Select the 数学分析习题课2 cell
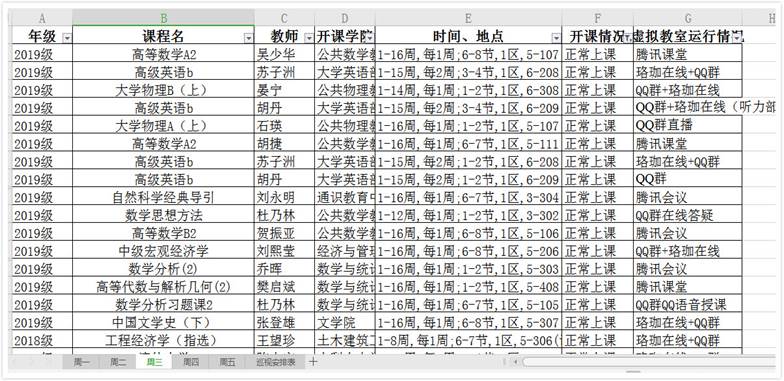Screen dimensions: 784x381 click(x=164, y=304)
